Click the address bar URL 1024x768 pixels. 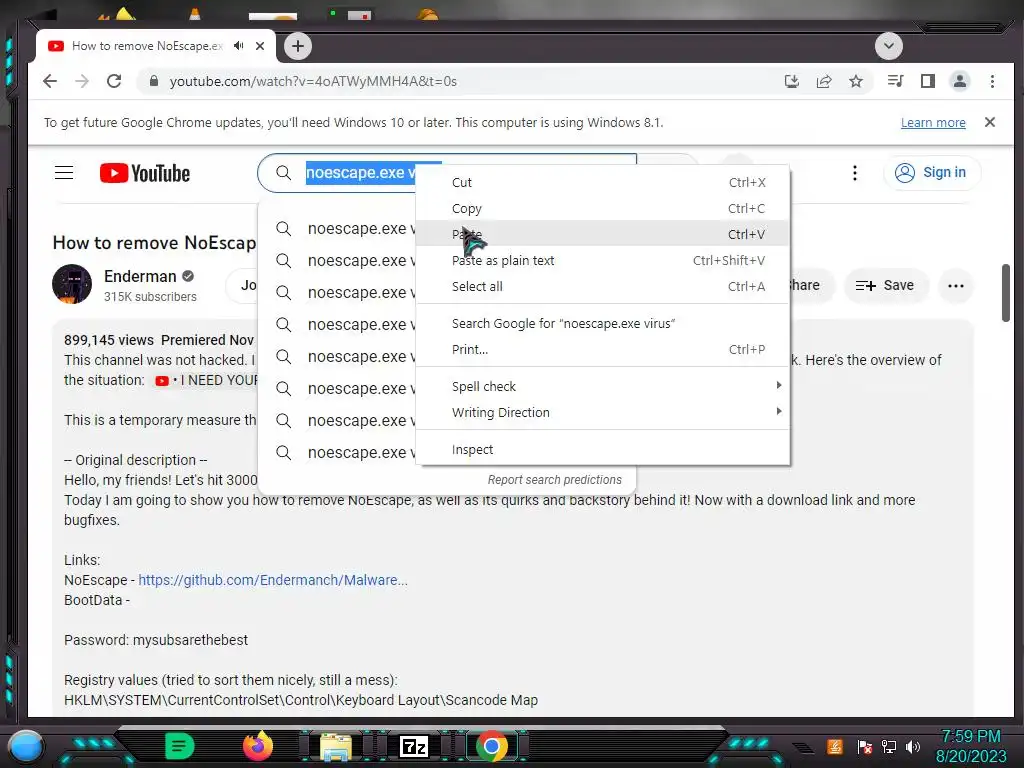click(313, 81)
